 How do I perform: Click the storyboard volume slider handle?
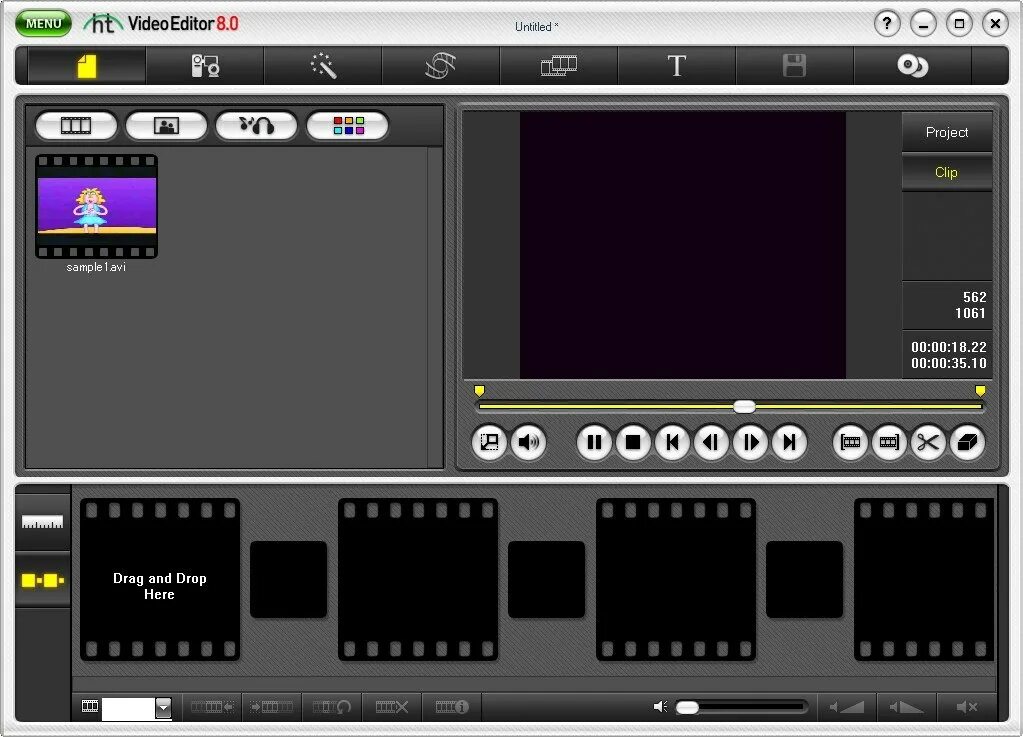[687, 708]
